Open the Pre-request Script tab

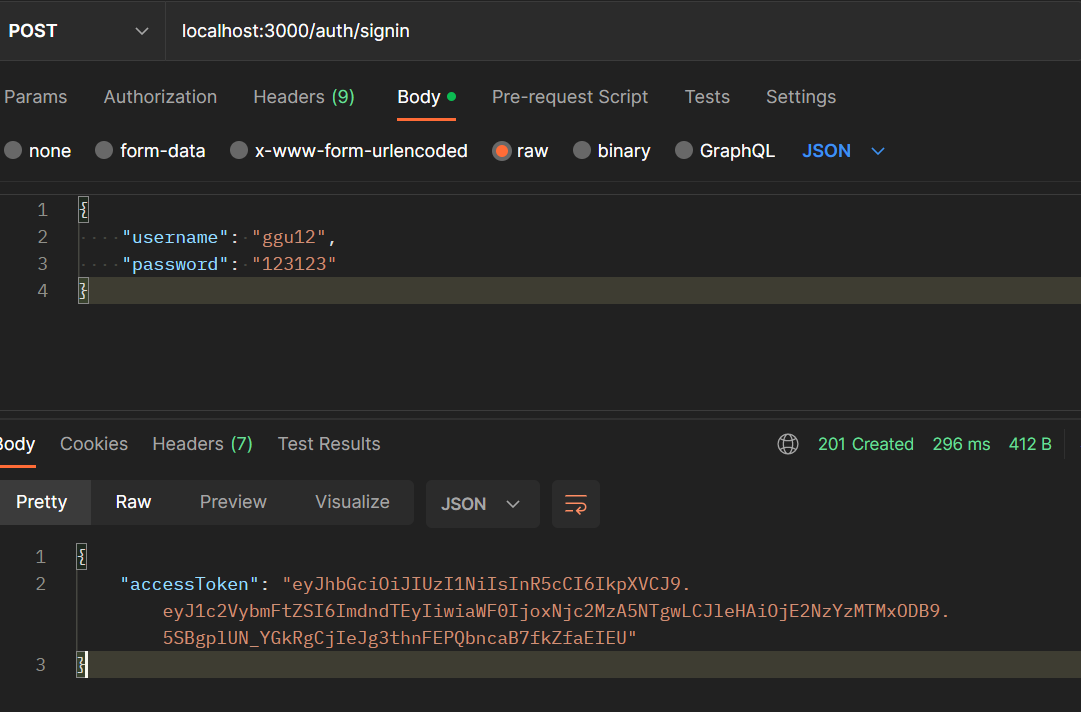tap(569, 97)
